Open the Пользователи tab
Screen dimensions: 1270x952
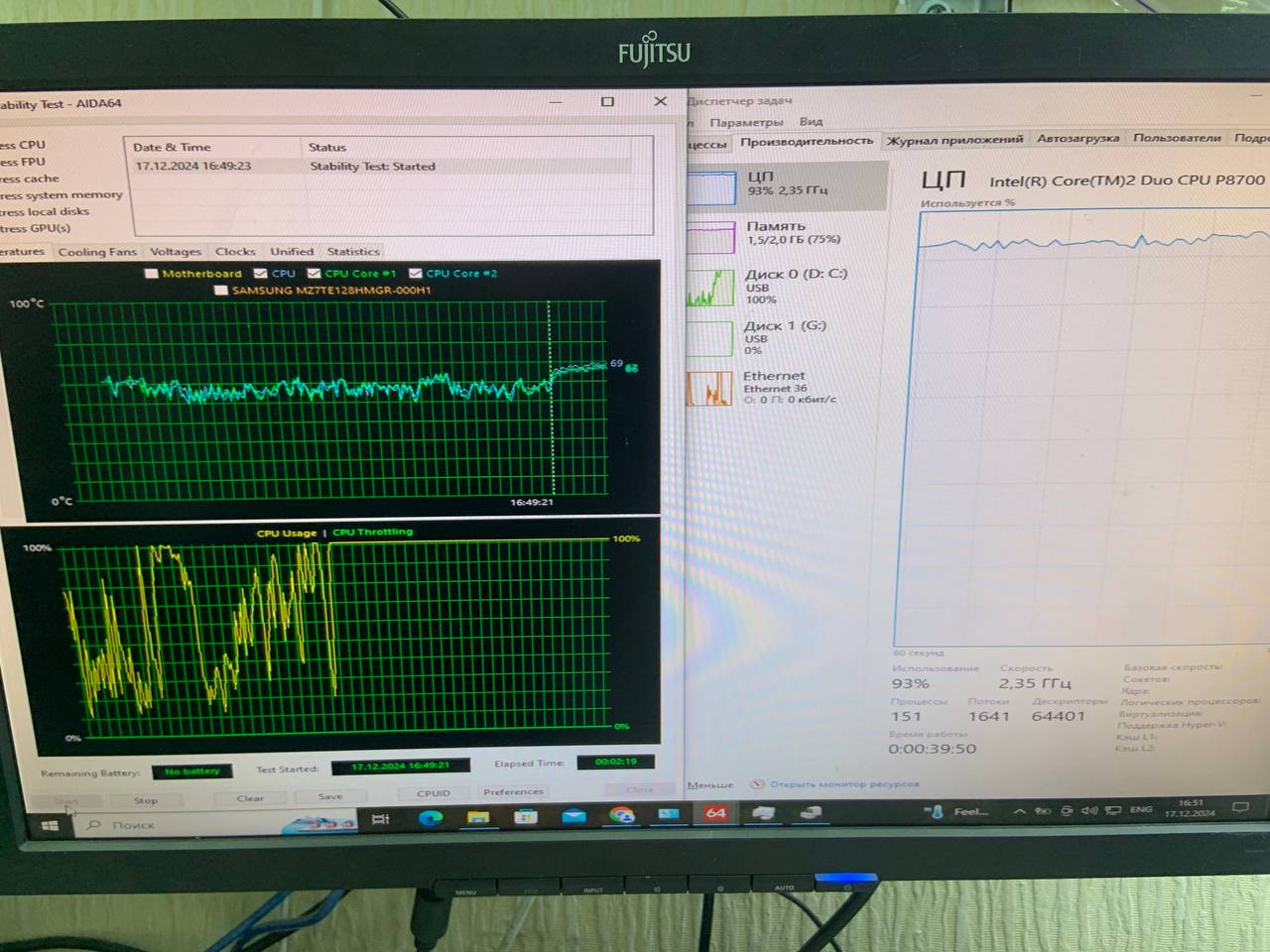click(x=1177, y=138)
